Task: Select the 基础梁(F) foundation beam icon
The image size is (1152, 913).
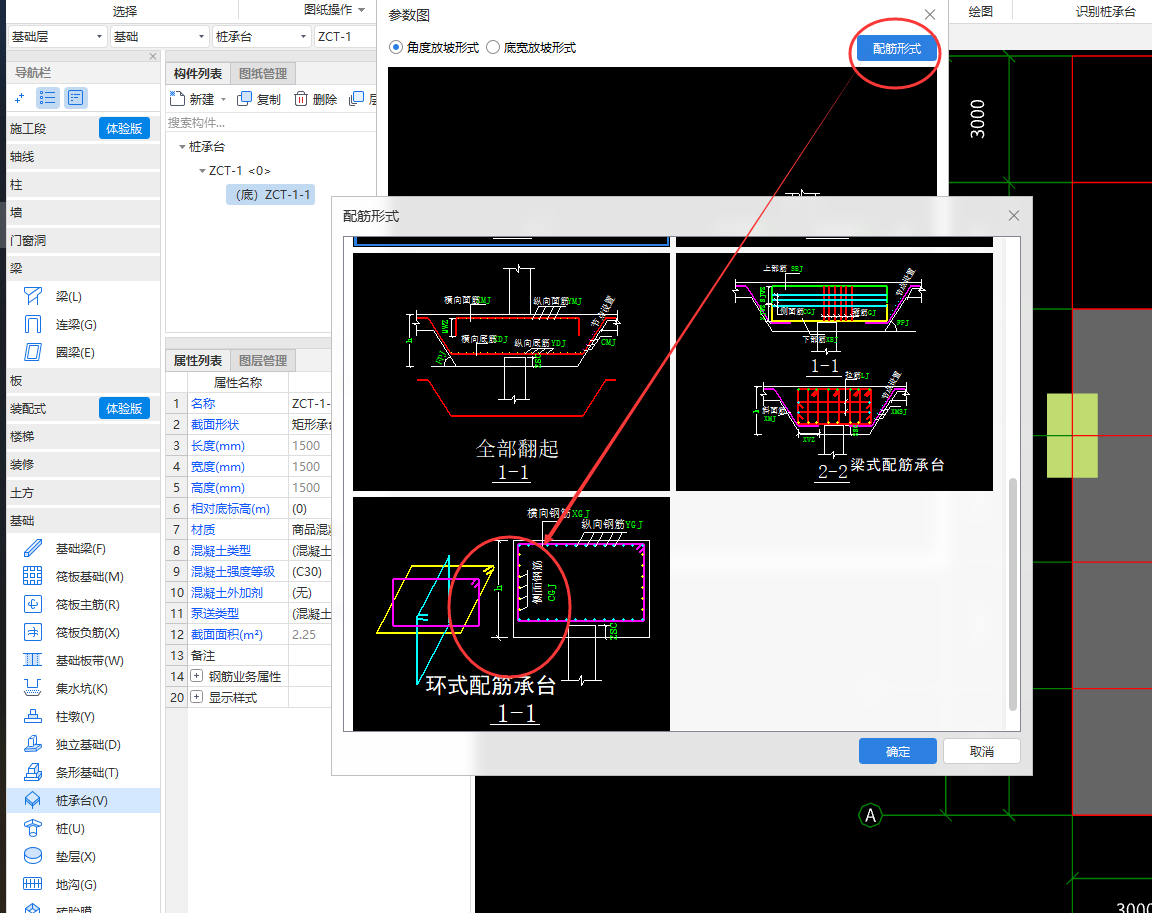Action: 32,548
